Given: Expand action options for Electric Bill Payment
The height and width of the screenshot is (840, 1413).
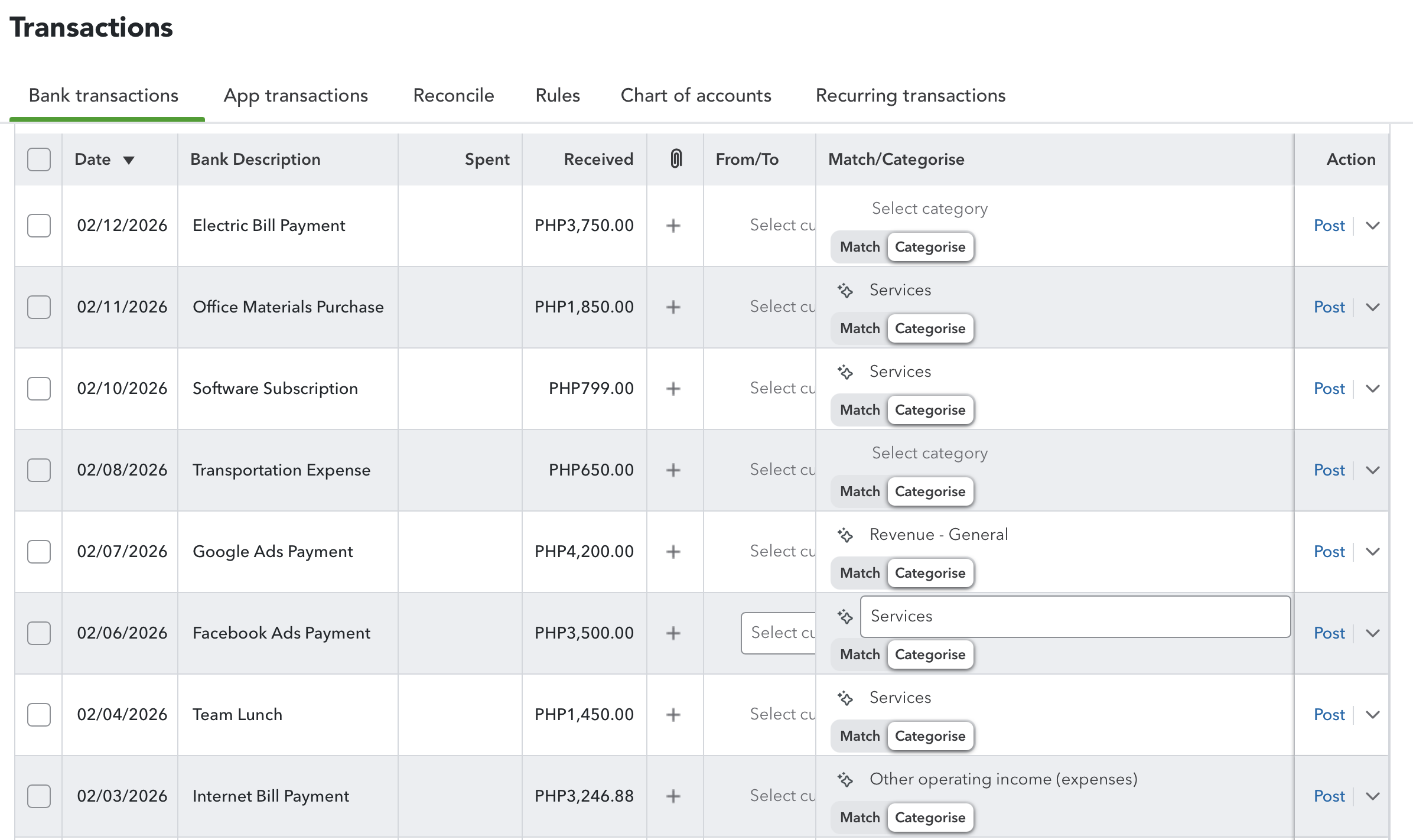Looking at the screenshot, I should pyautogui.click(x=1373, y=226).
